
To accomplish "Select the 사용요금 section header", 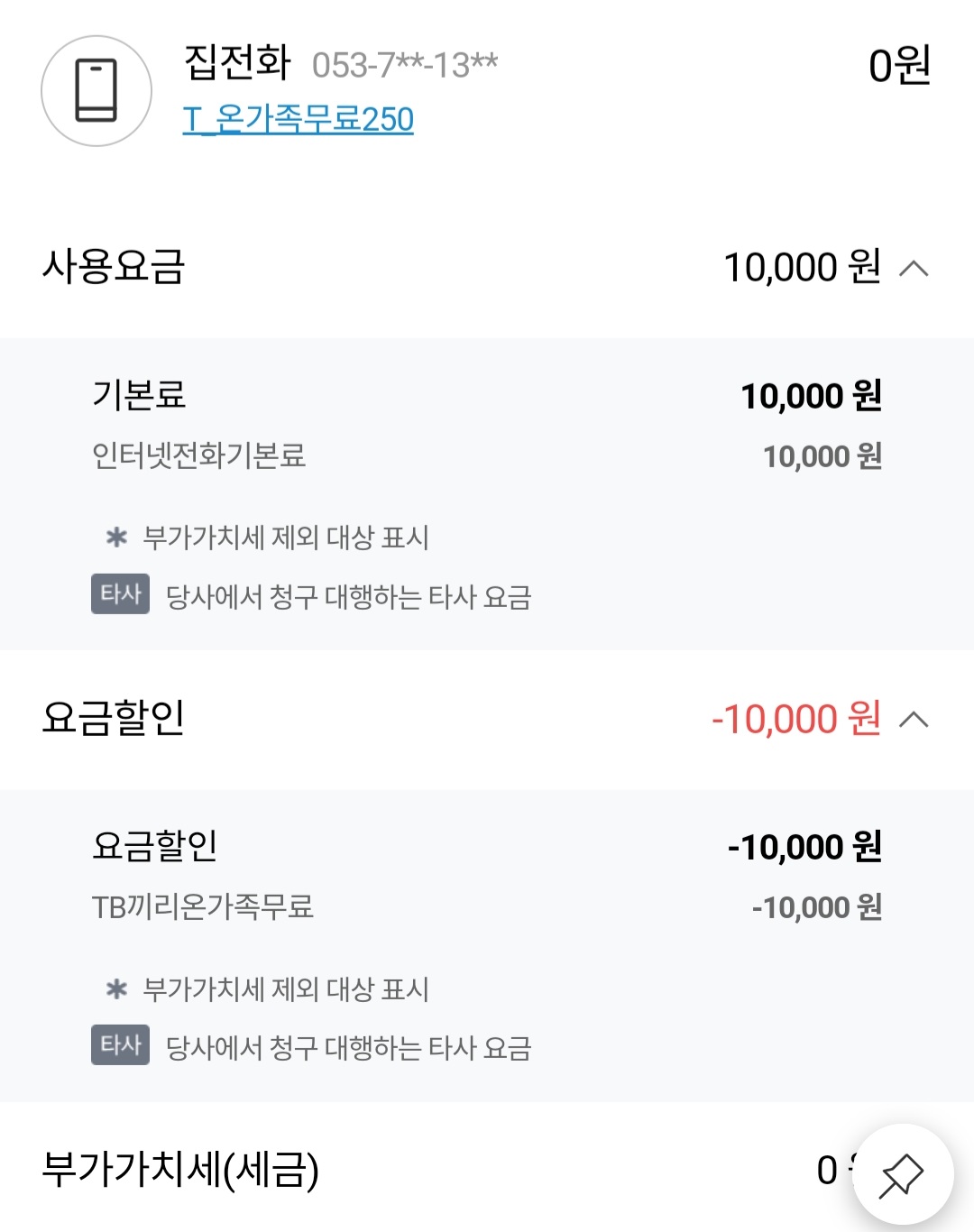I will click(487, 268).
